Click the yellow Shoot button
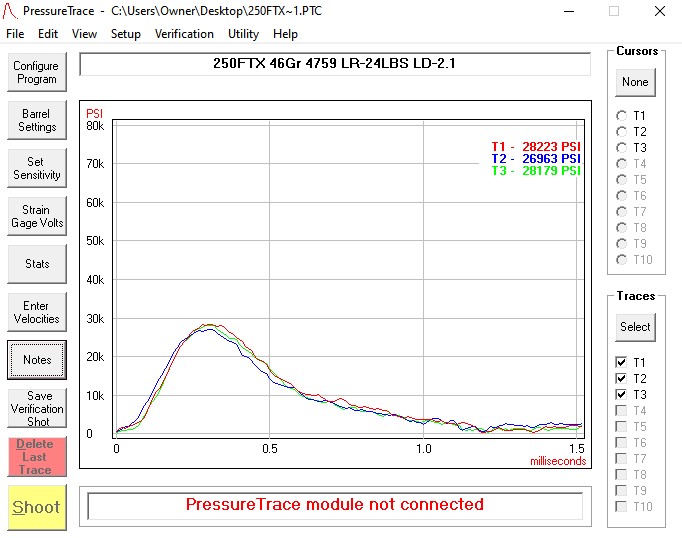 (37, 507)
